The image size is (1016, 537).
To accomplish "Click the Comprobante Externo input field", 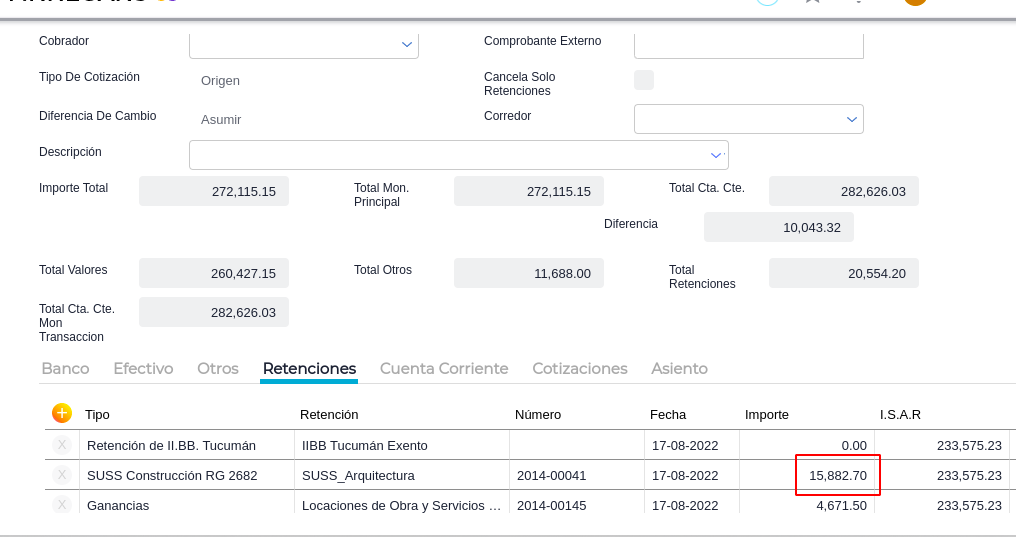I will 748,45.
